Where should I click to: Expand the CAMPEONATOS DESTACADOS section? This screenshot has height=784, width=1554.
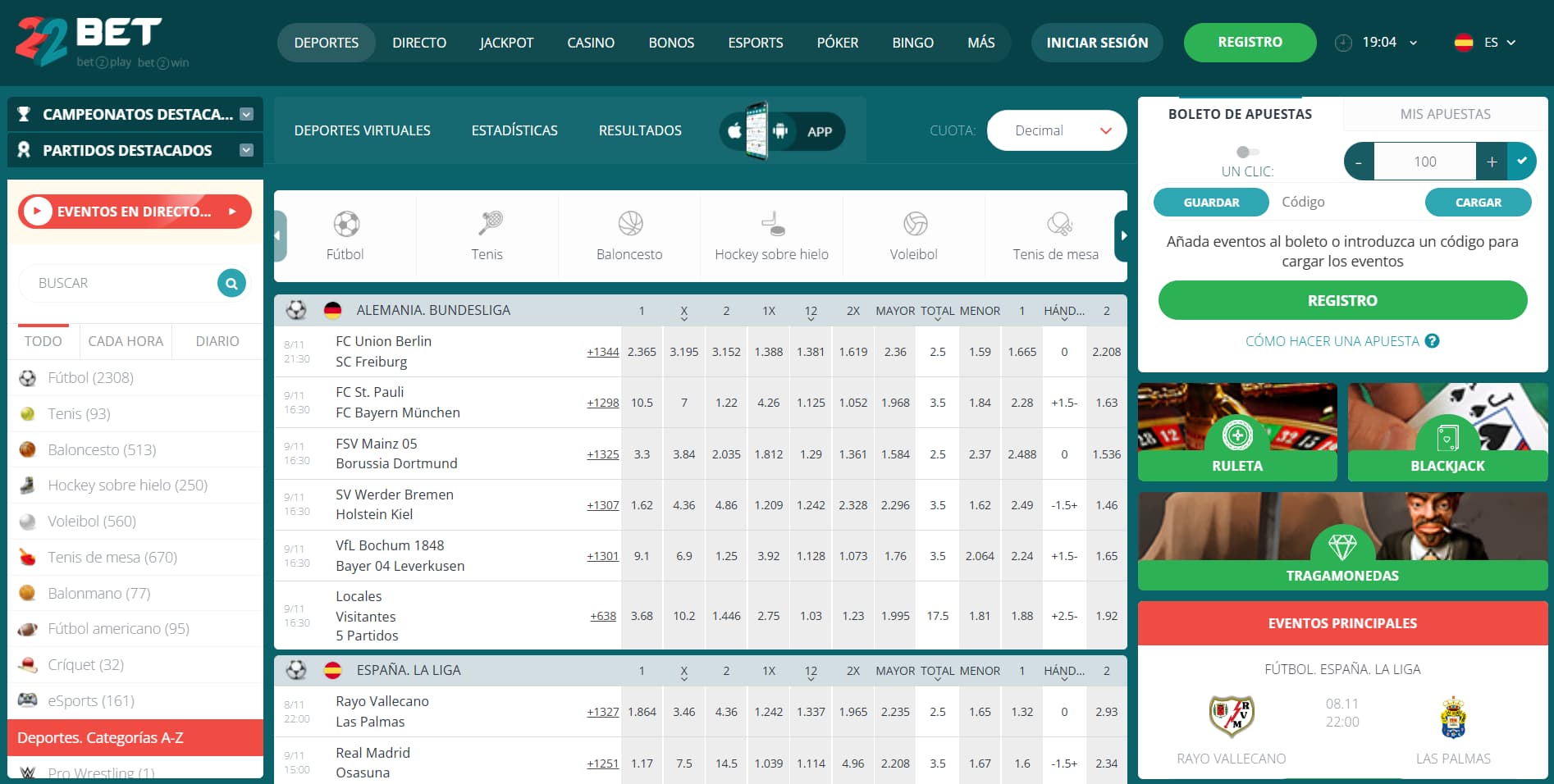click(245, 114)
